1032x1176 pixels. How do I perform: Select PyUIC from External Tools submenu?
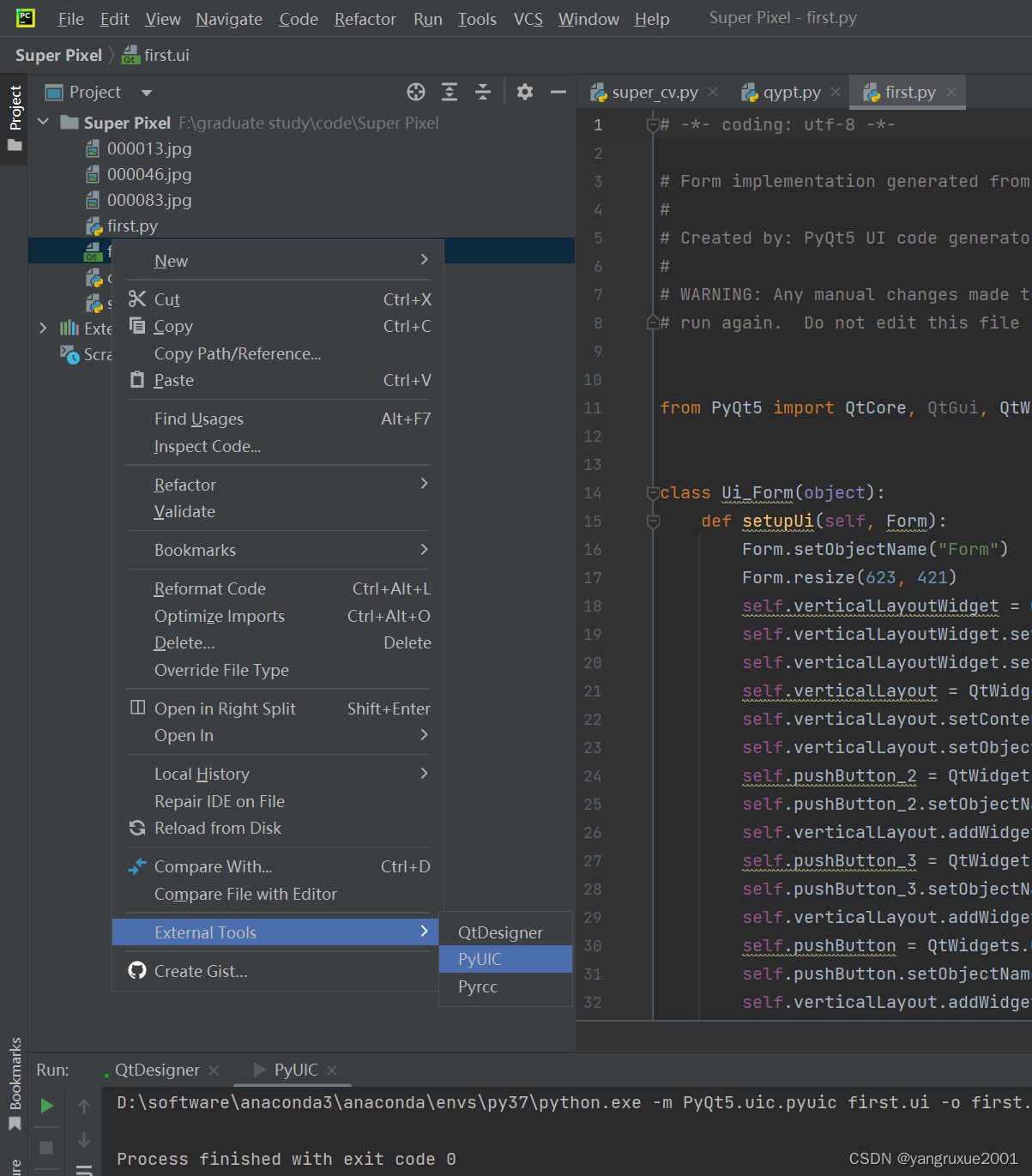tap(505, 959)
